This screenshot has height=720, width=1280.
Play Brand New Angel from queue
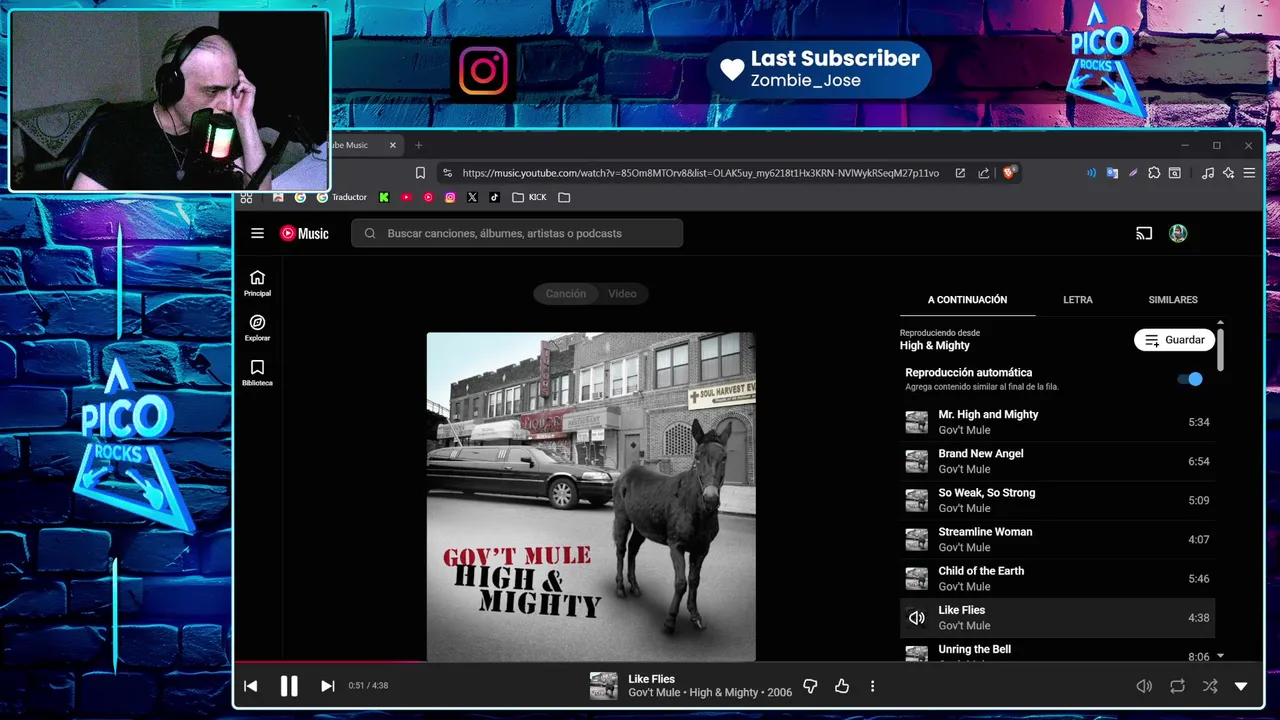1057,461
